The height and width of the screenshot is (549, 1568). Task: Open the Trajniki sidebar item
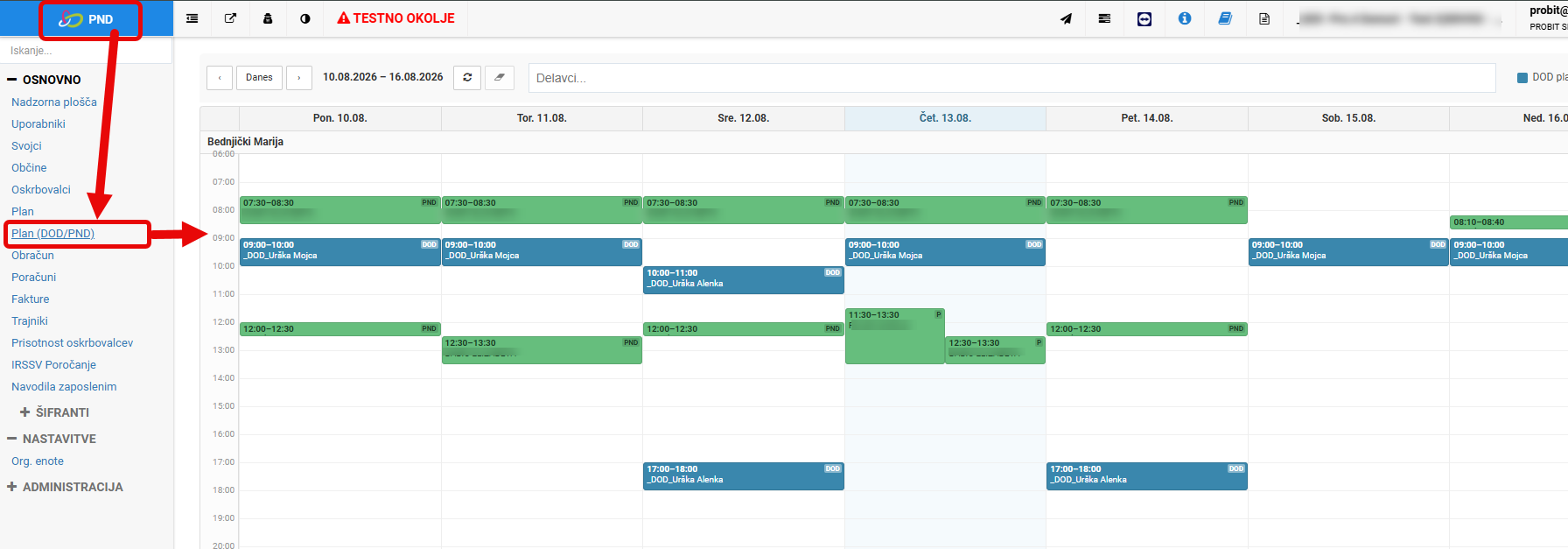click(30, 321)
